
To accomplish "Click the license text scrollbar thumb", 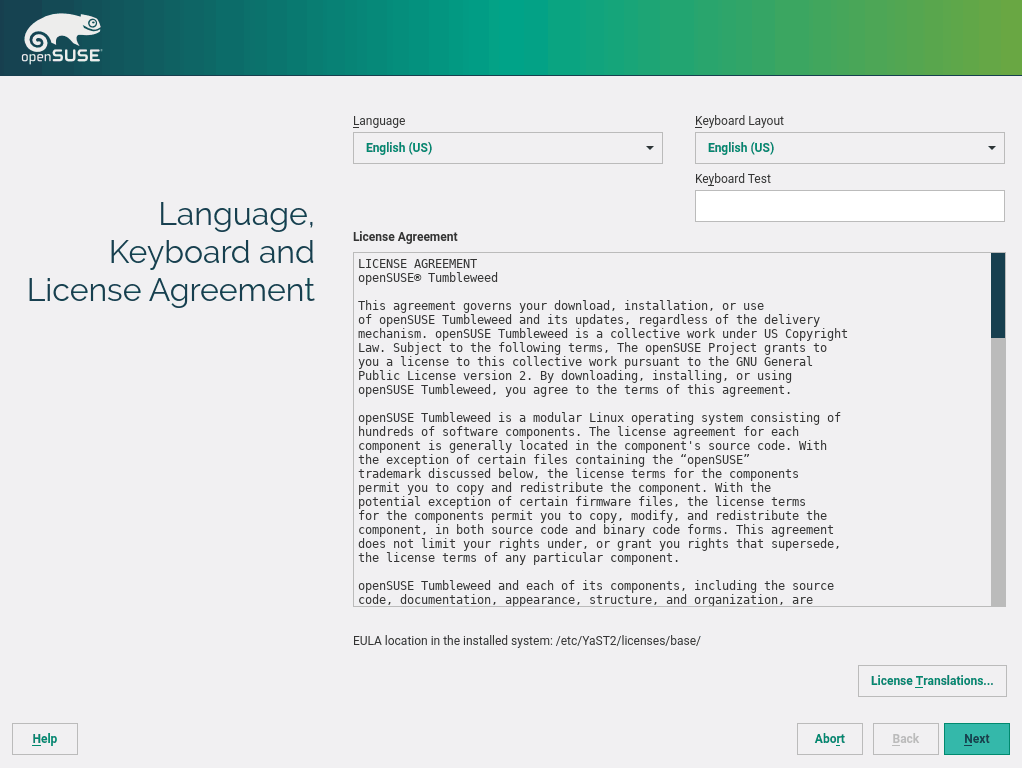I will [x=997, y=295].
